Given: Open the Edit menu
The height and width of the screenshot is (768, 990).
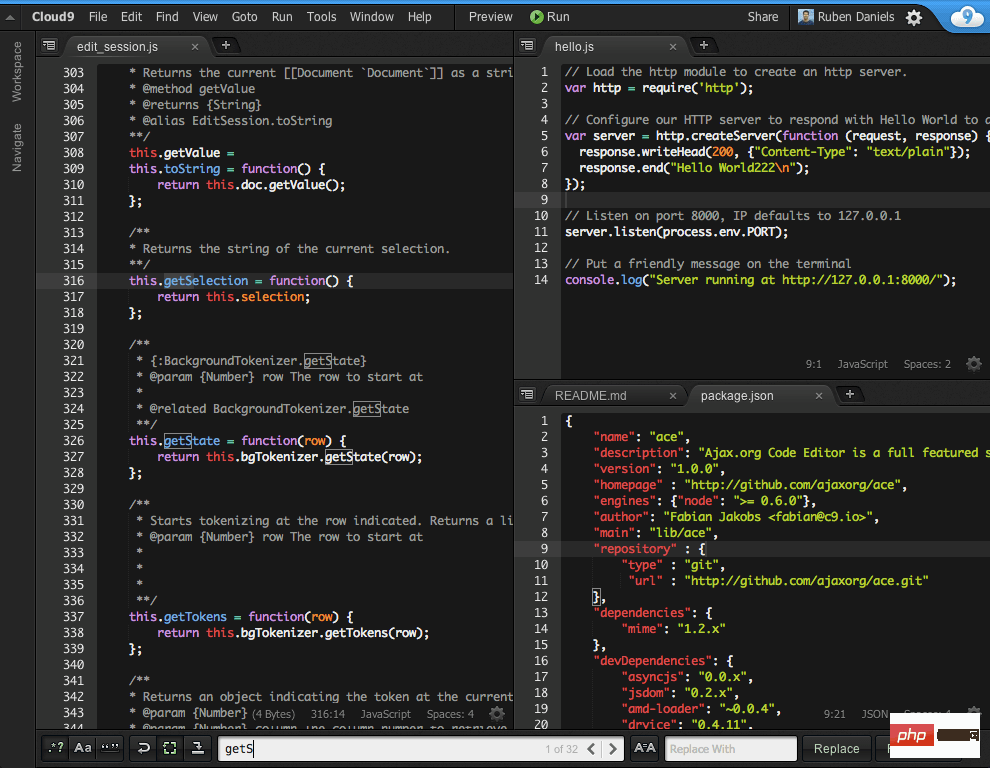Looking at the screenshot, I should [x=131, y=17].
